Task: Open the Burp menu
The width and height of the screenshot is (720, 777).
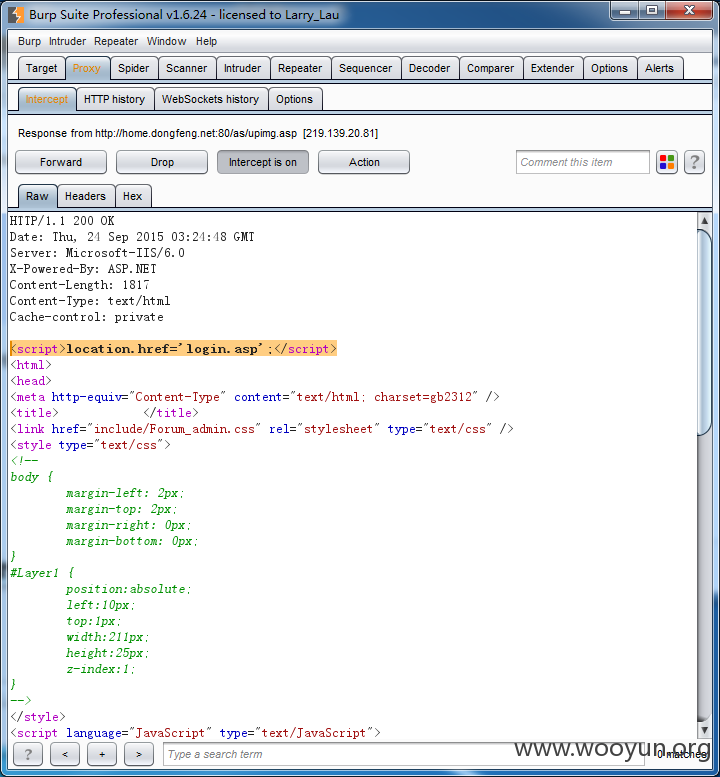Action: pos(29,41)
